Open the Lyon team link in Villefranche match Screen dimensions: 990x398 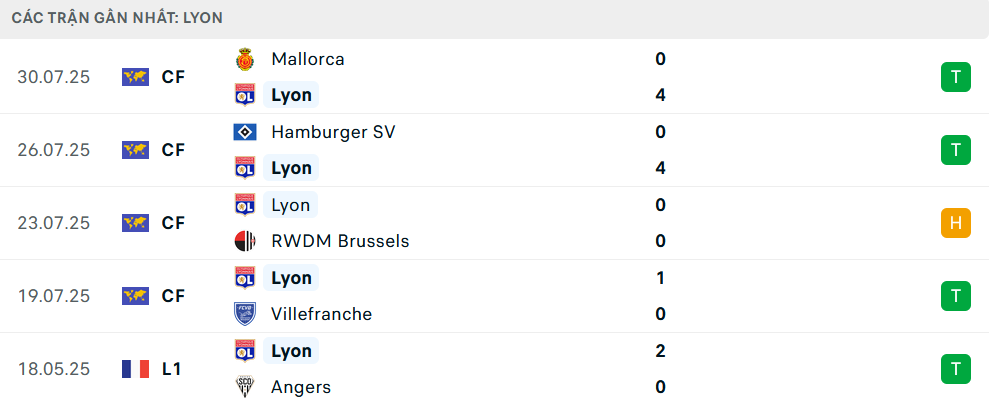point(291,278)
